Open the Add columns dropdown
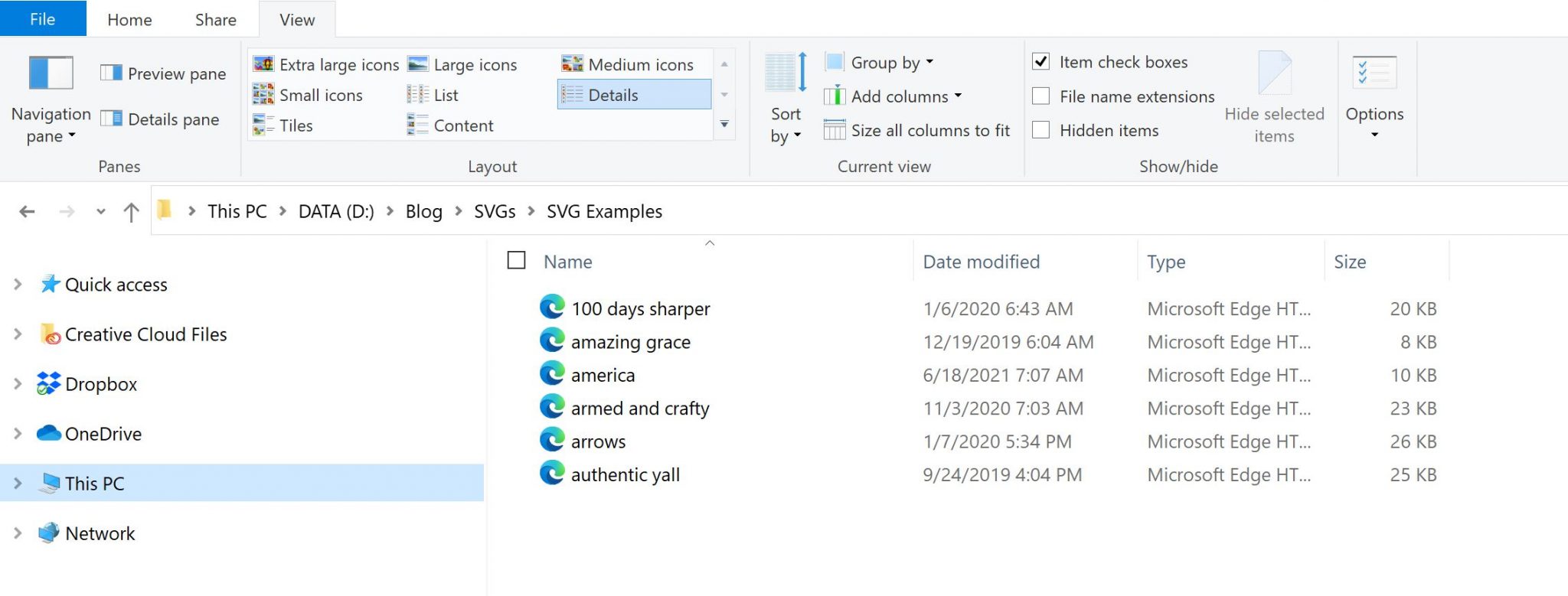Viewport: 1568px width, 596px height. [893, 96]
